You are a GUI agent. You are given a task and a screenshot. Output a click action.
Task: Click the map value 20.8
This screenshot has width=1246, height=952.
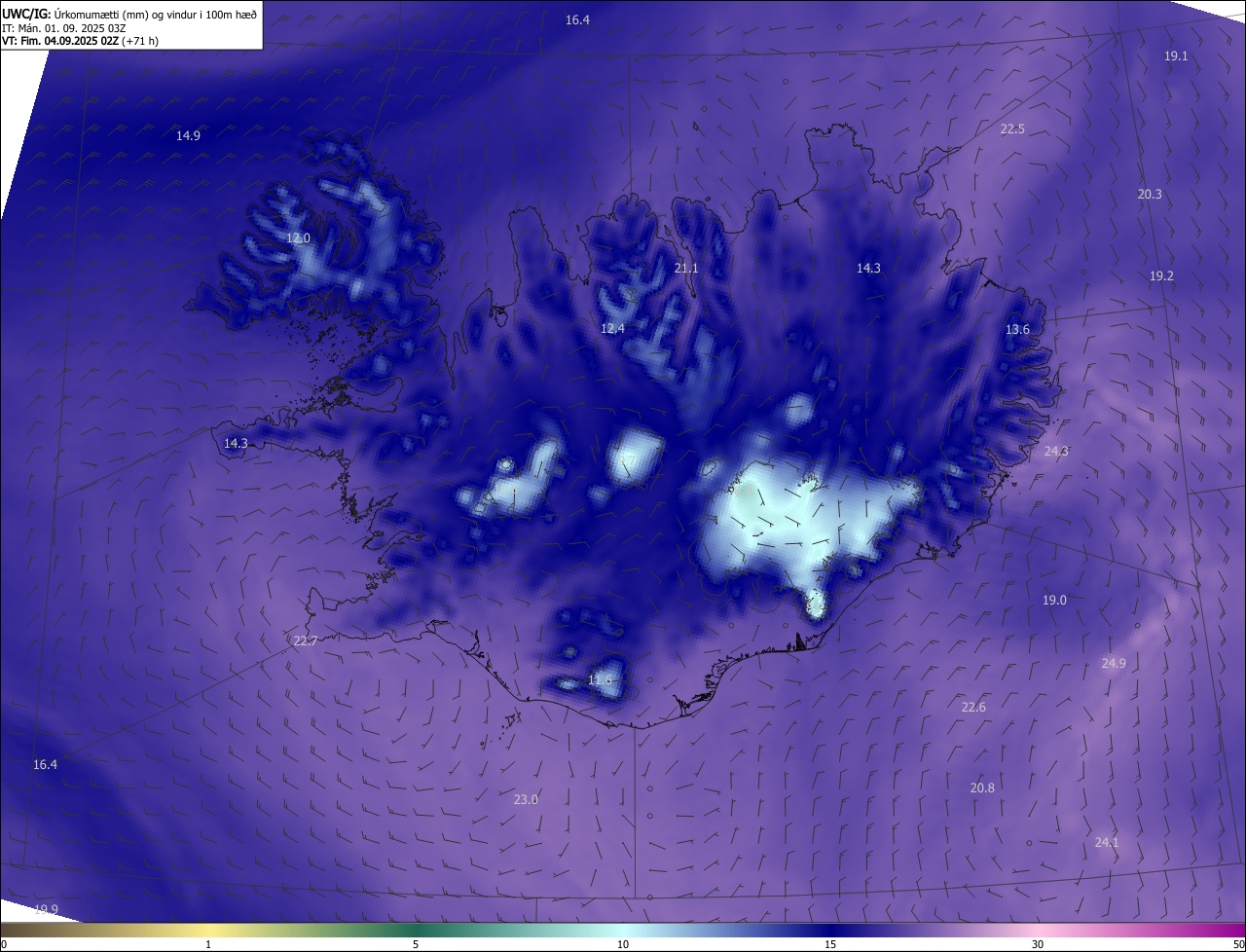click(982, 788)
